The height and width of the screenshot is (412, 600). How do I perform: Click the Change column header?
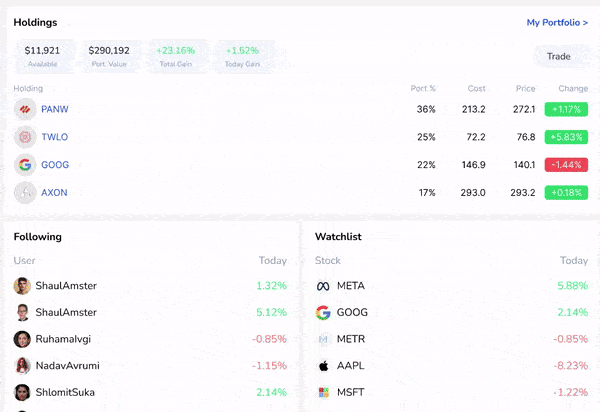573,88
